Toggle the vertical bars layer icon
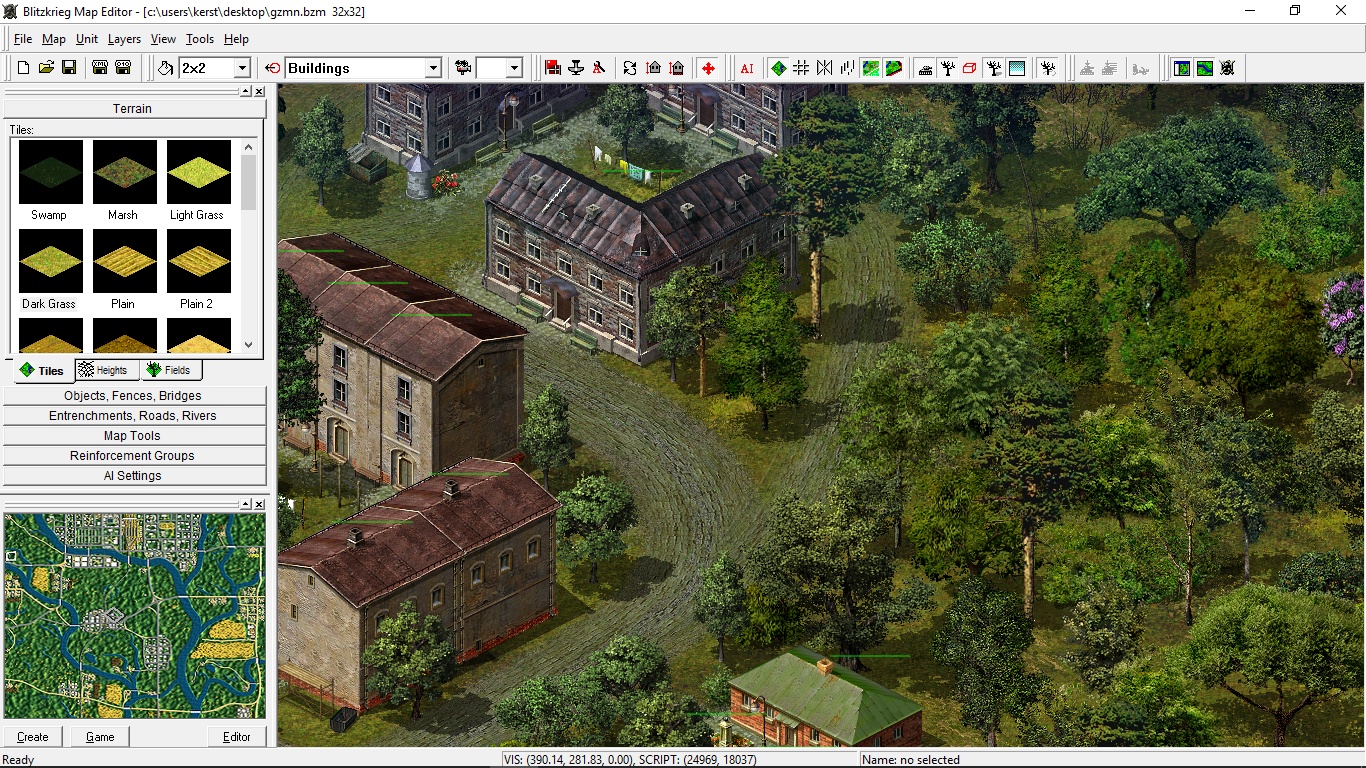The height and width of the screenshot is (768, 1366). click(847, 68)
